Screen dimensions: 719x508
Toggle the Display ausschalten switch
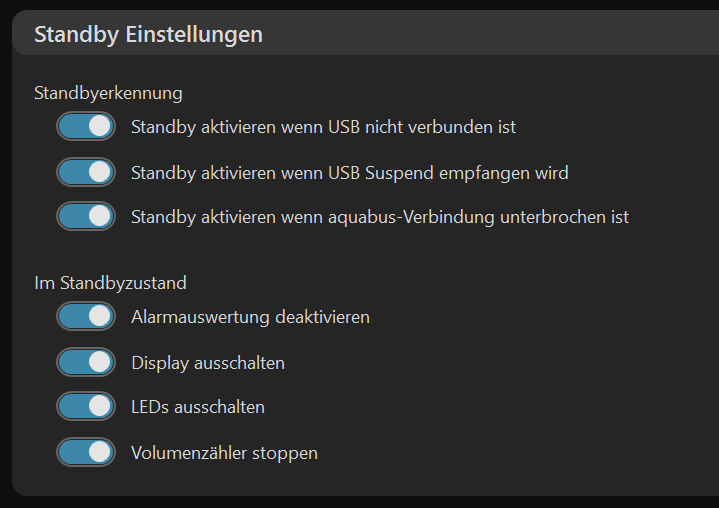[86, 362]
